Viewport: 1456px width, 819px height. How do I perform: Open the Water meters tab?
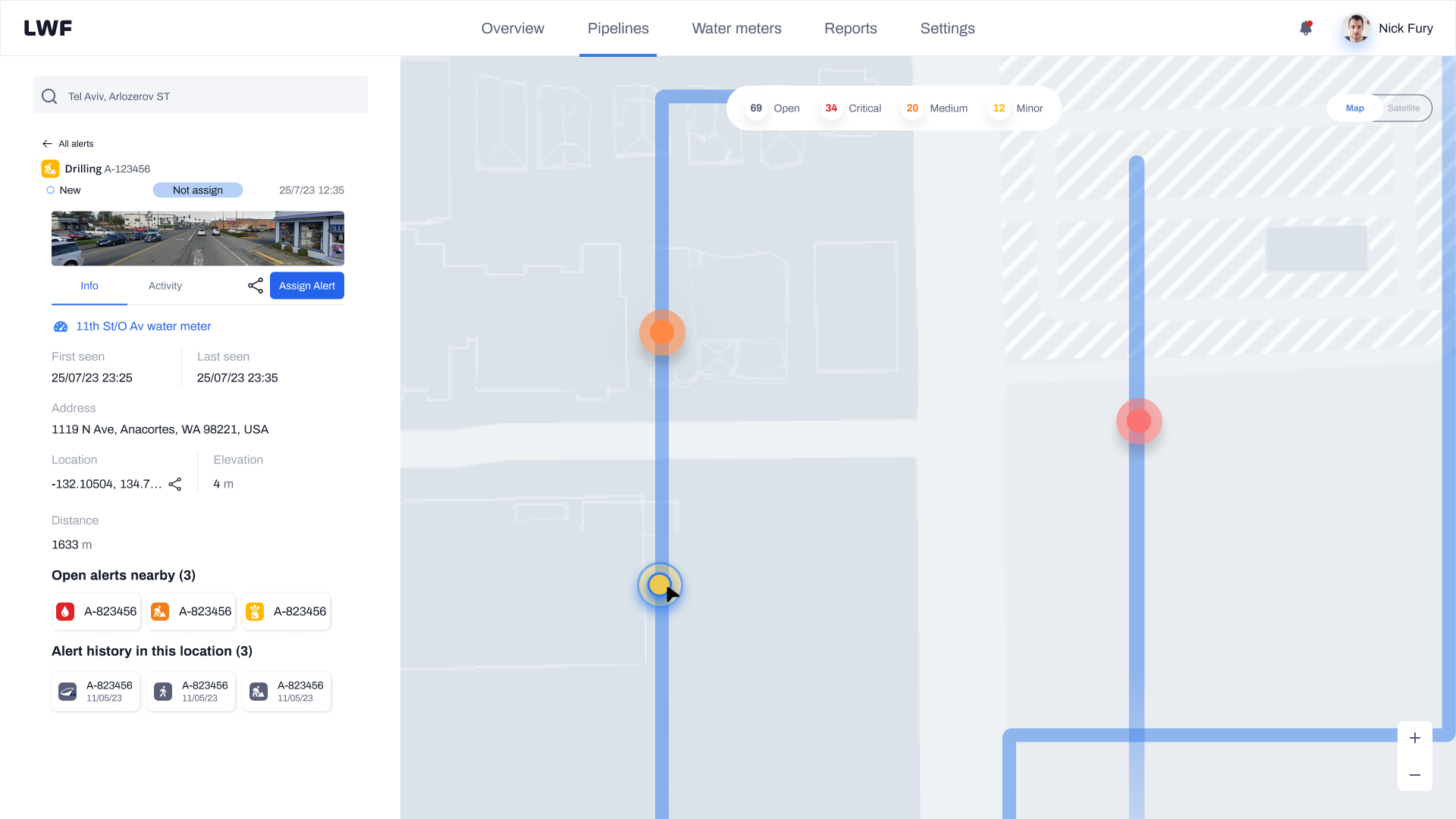coord(736,28)
